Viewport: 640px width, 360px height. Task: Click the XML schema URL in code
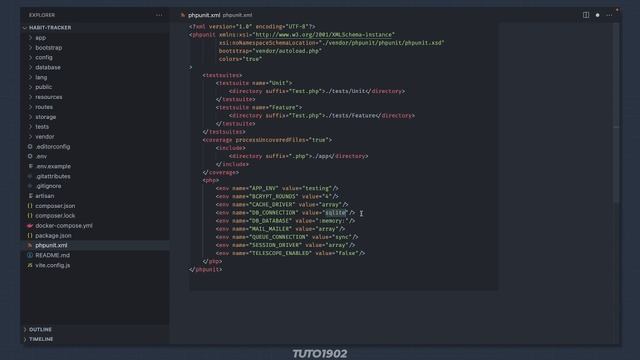click(324, 35)
